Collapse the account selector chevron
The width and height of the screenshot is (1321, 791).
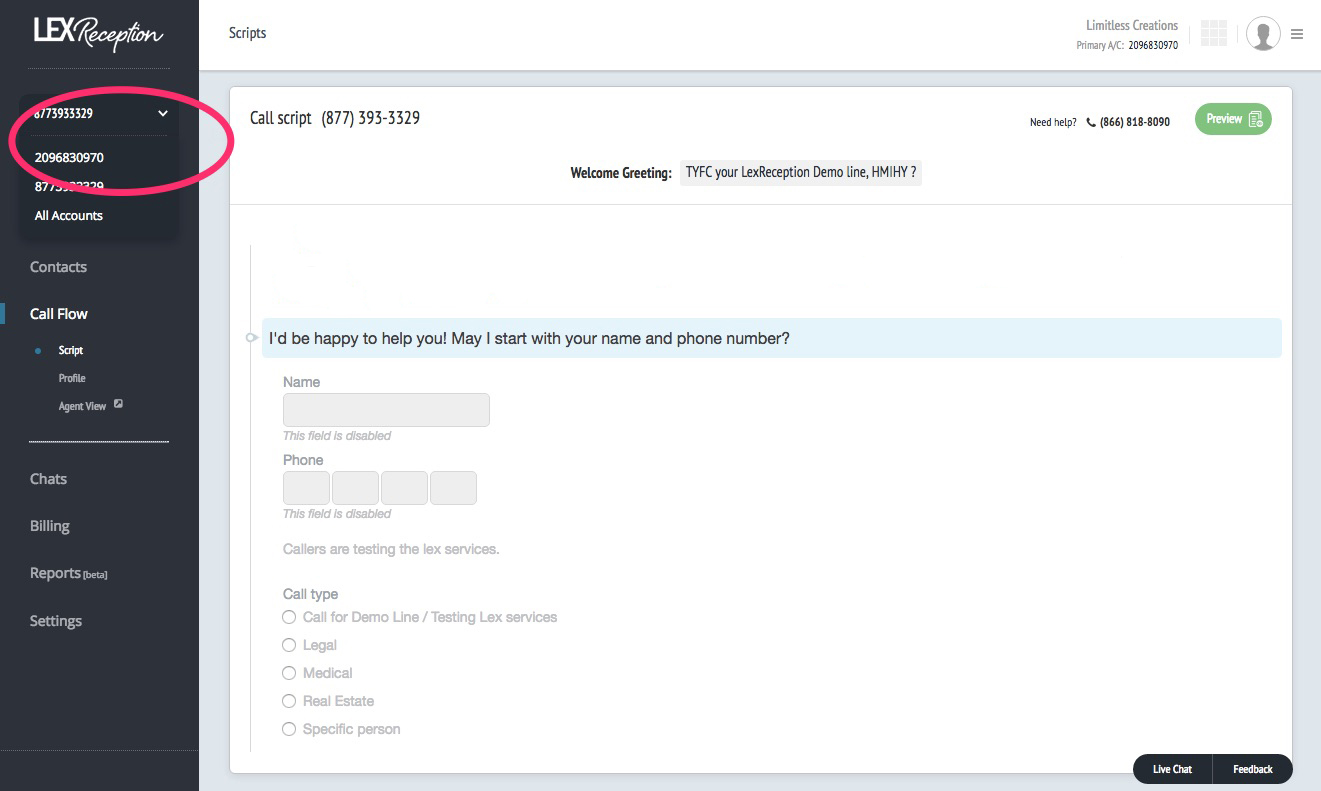click(163, 114)
